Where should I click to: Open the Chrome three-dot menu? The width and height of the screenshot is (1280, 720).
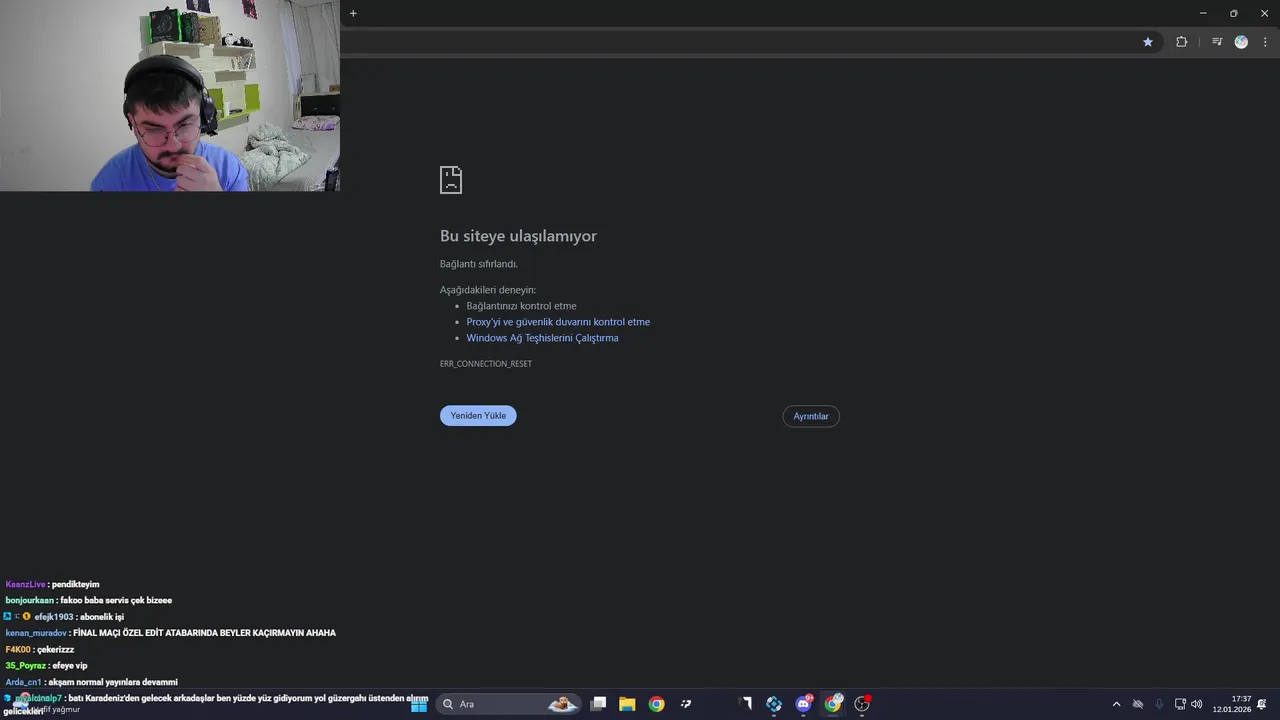(x=1265, y=42)
